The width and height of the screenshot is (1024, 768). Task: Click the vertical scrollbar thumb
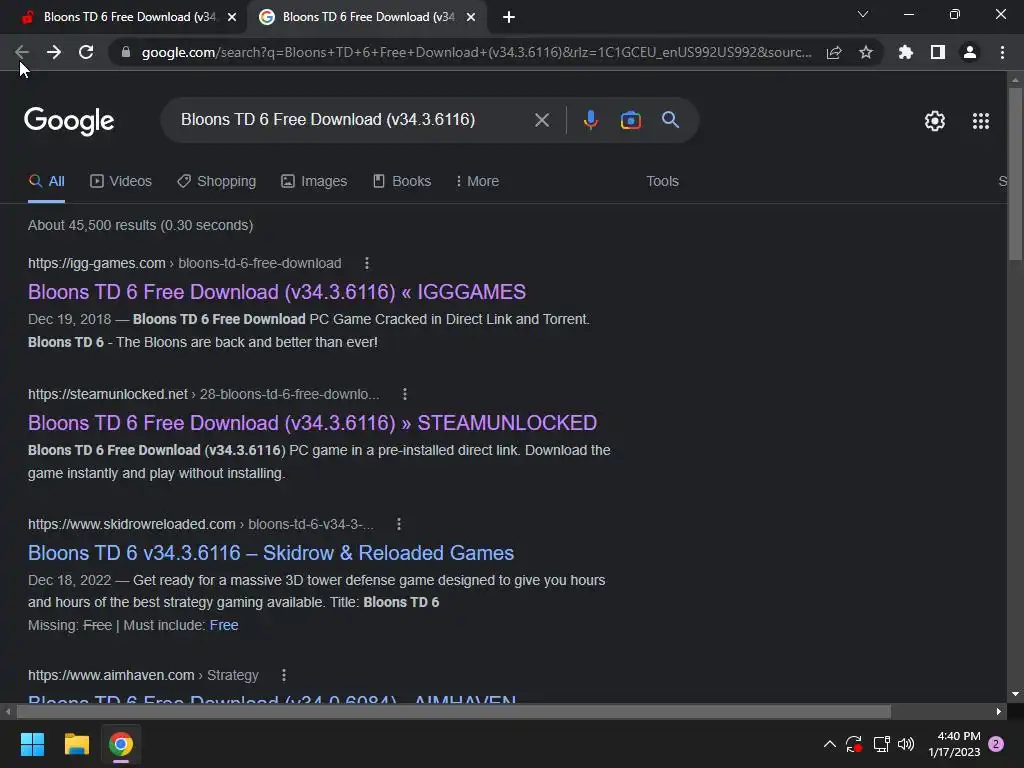(1015, 173)
